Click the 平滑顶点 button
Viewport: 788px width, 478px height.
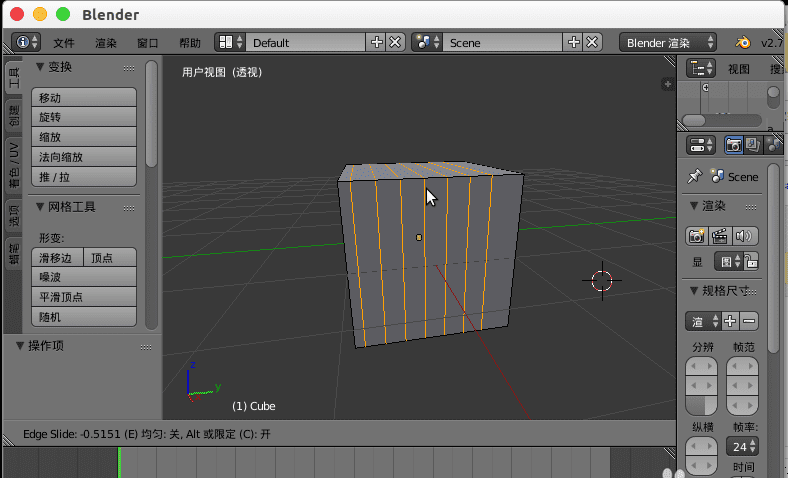tap(85, 297)
